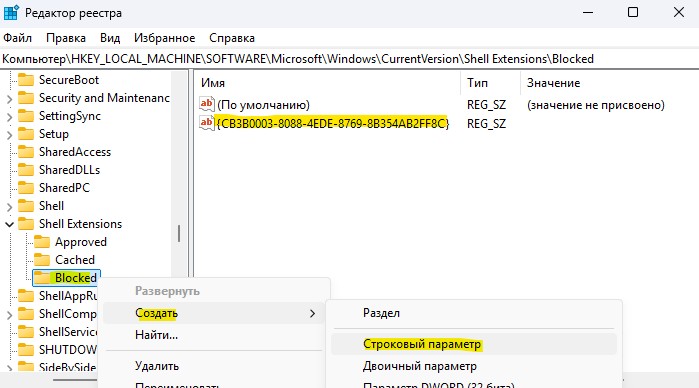
Task: Maximize the Registry Editor window
Action: pyautogui.click(x=633, y=12)
